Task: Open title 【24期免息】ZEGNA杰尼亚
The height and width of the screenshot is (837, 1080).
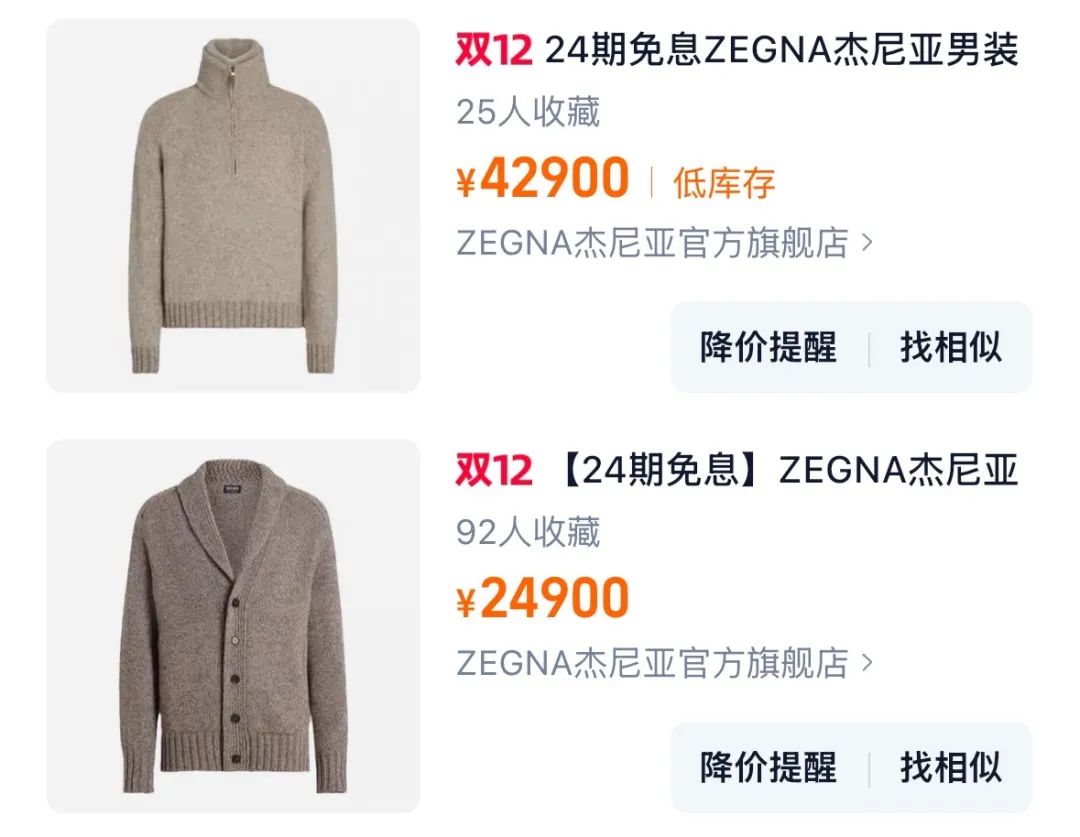Action: pos(788,471)
